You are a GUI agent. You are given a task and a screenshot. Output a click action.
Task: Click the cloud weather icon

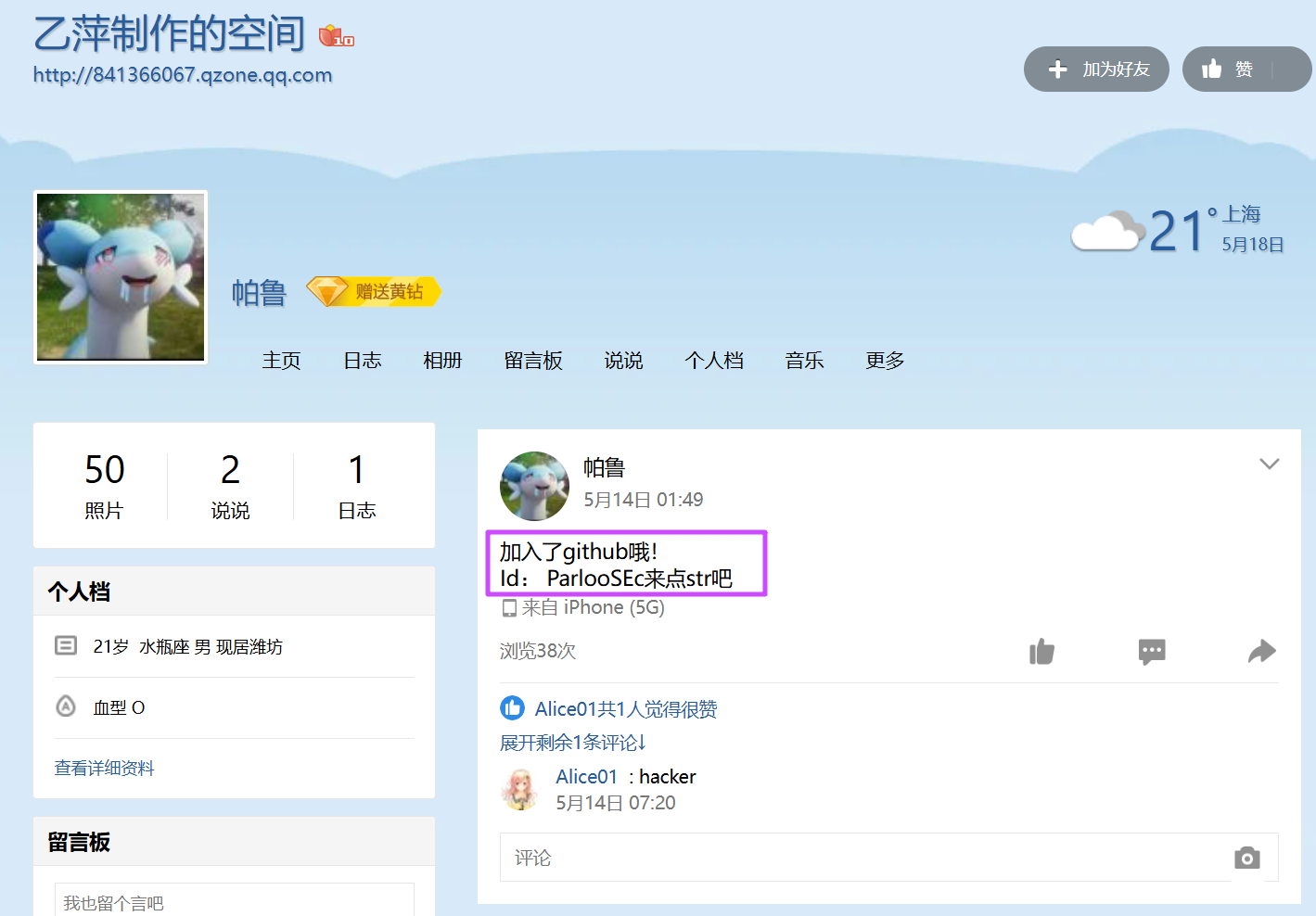[x=1106, y=231]
